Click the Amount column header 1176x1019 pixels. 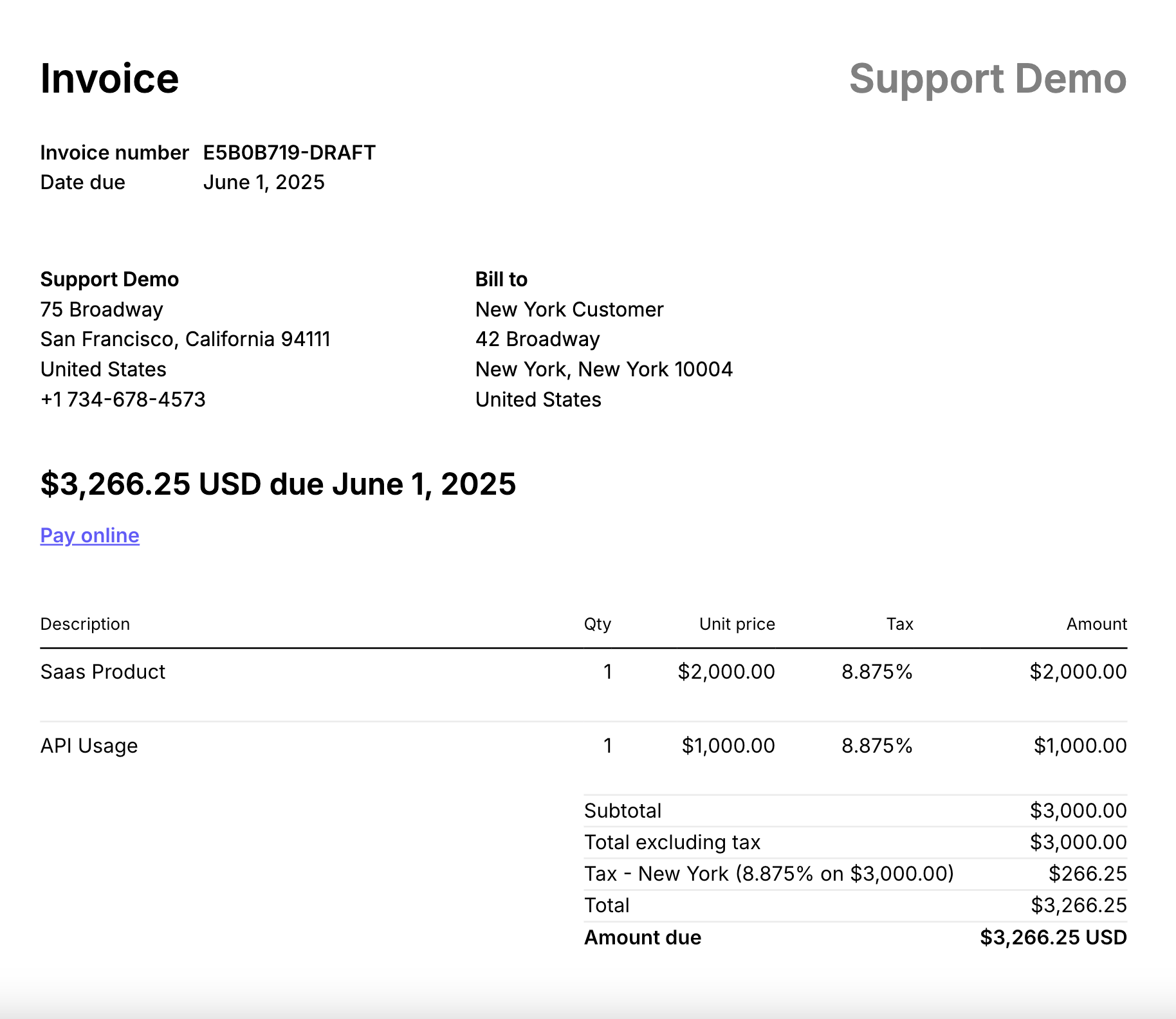tap(1096, 624)
